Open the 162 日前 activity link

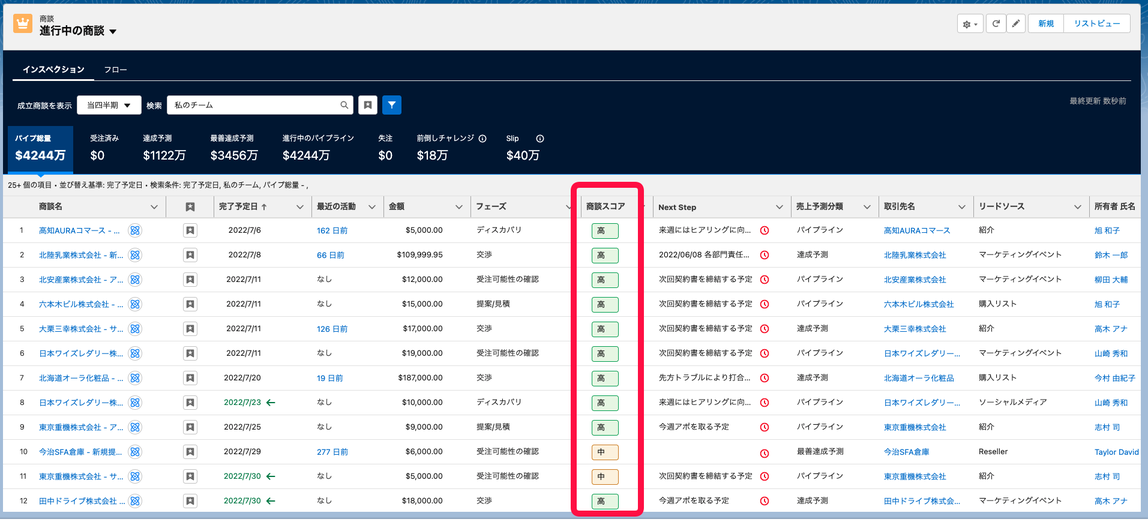[x=332, y=231]
